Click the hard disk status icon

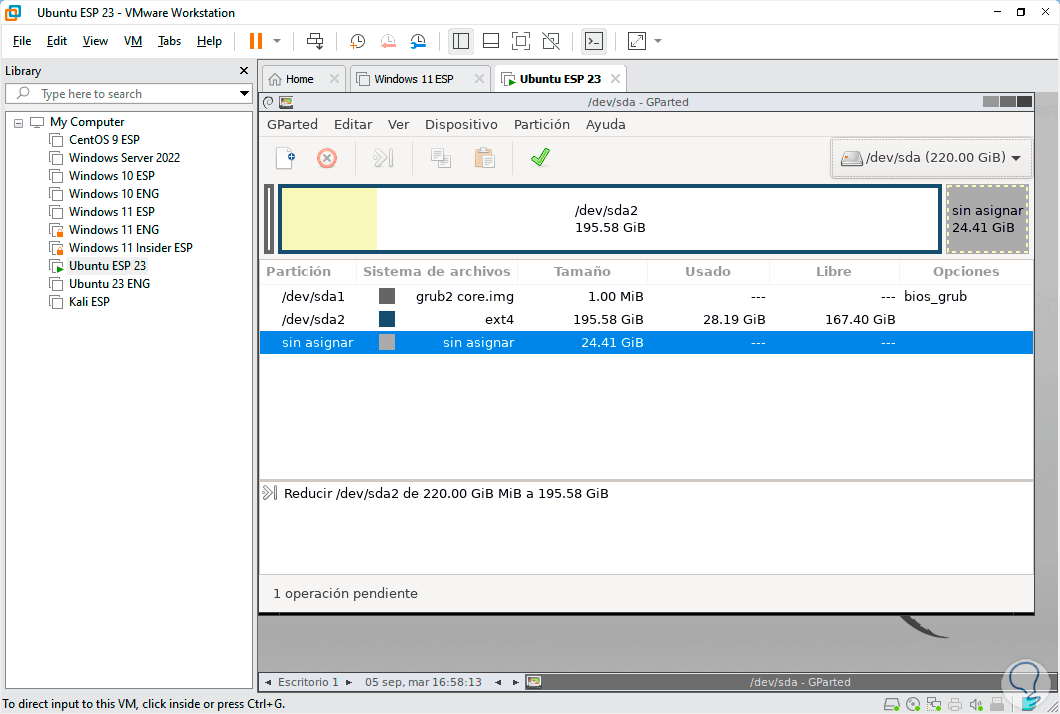[892, 705]
